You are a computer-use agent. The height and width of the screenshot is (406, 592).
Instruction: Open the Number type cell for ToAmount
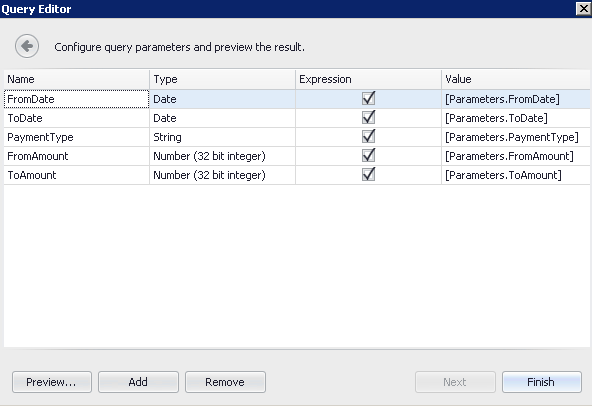[x=222, y=175]
